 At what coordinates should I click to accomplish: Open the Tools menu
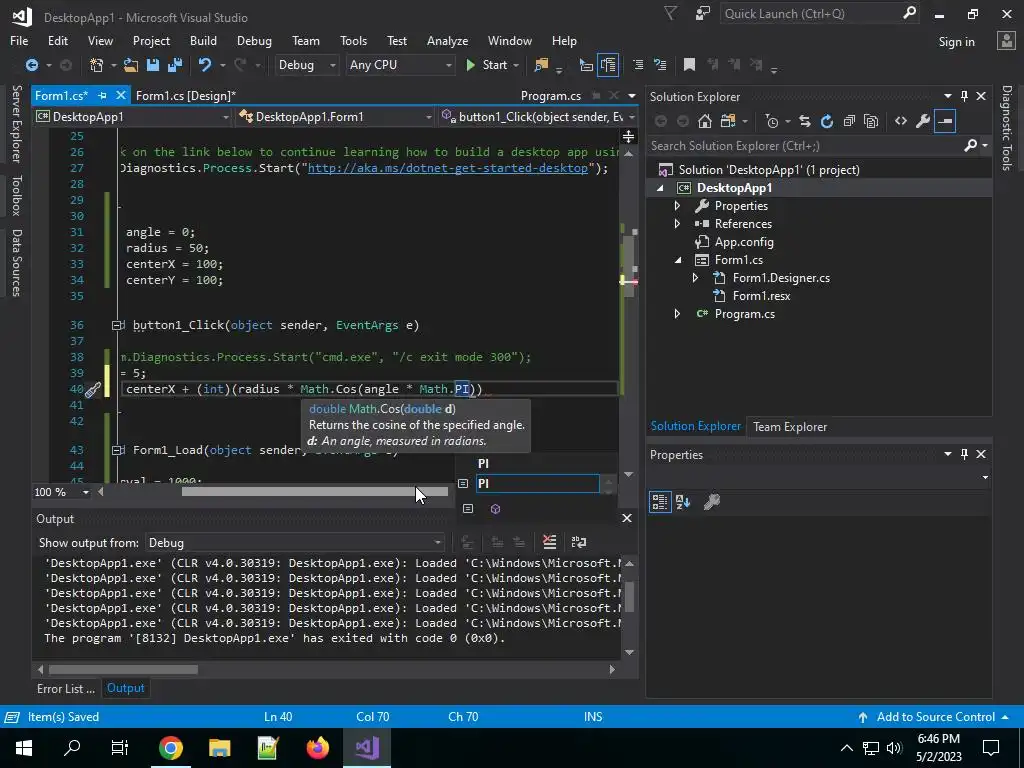353,40
